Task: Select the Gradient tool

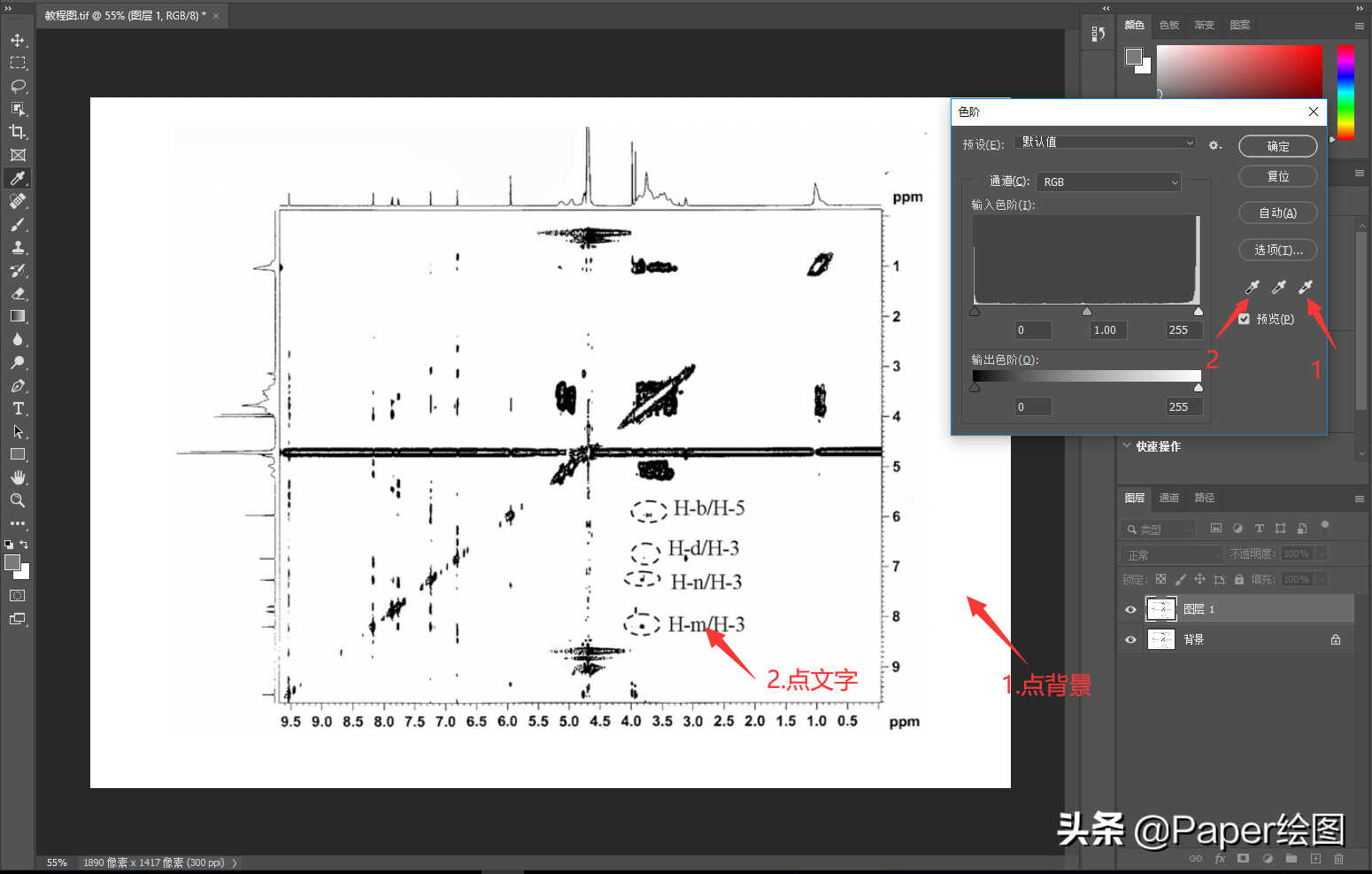Action: (18, 316)
